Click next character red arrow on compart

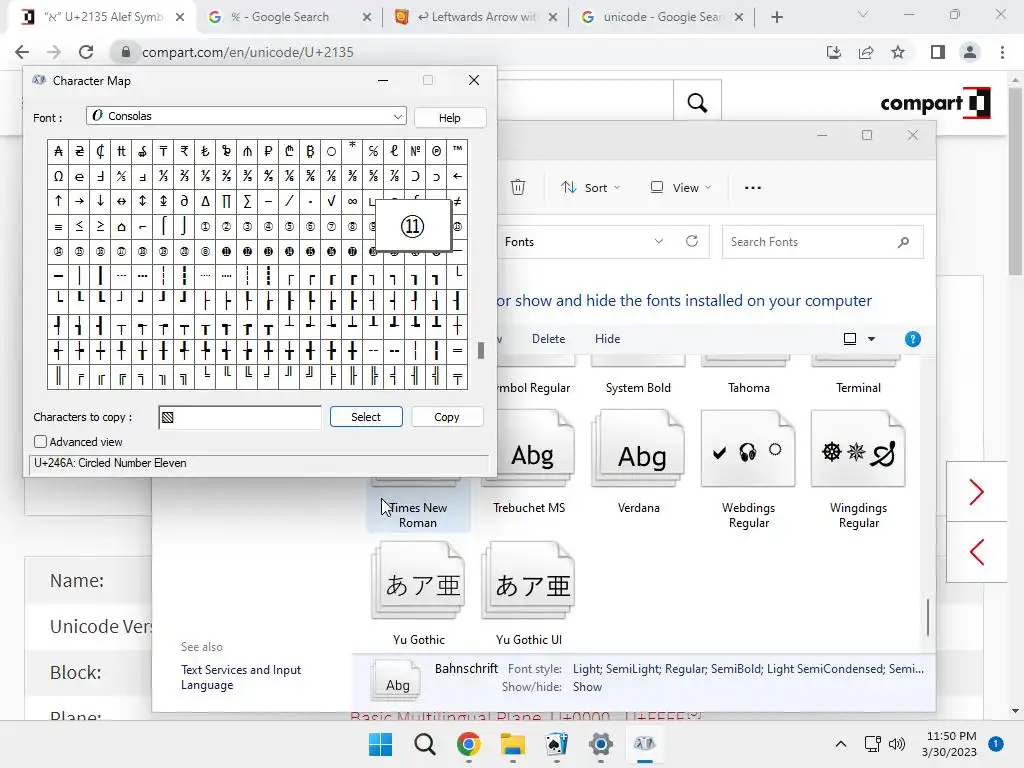[x=976, y=492]
